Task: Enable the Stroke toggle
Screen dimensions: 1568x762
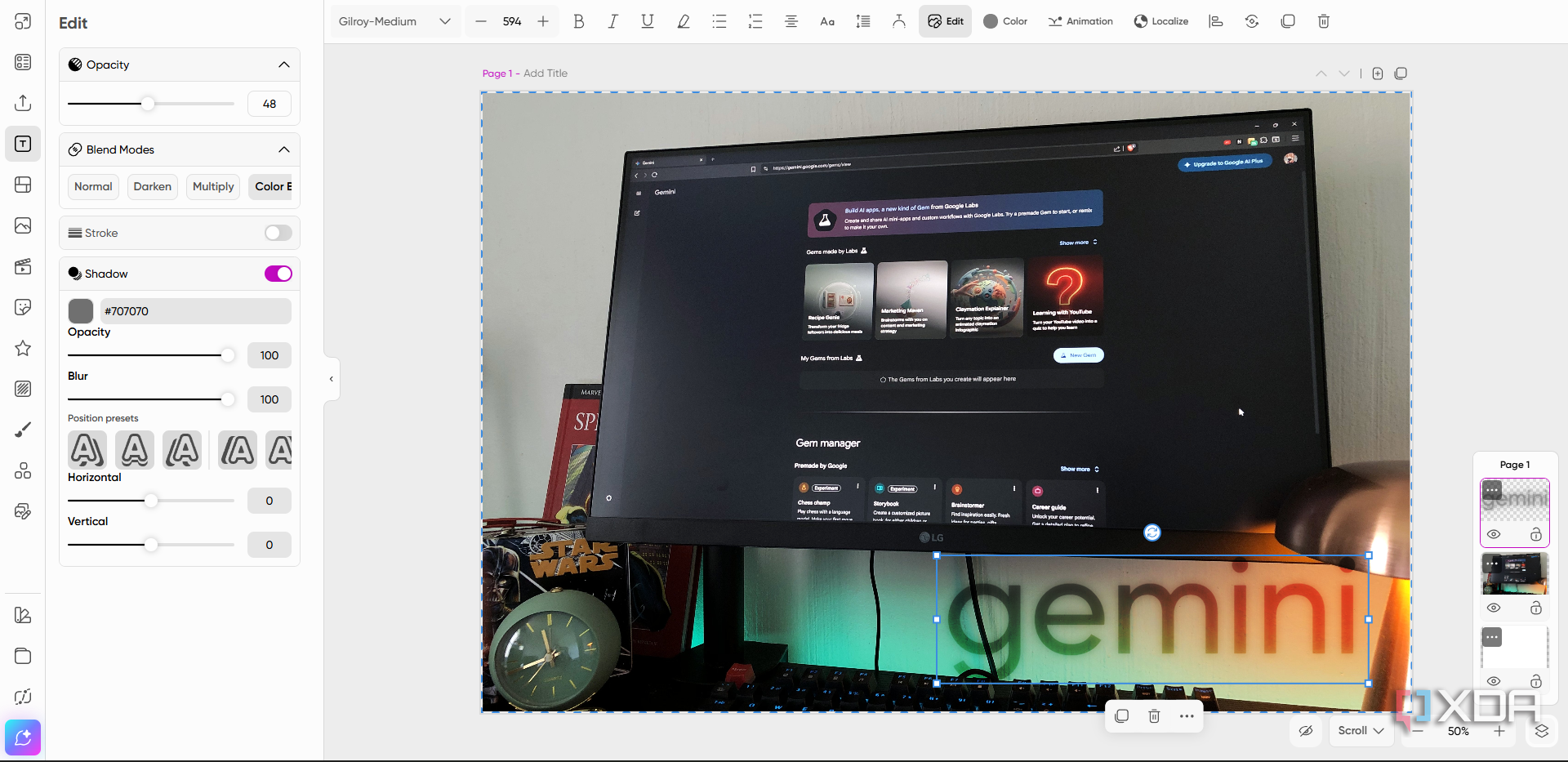Action: coord(278,233)
